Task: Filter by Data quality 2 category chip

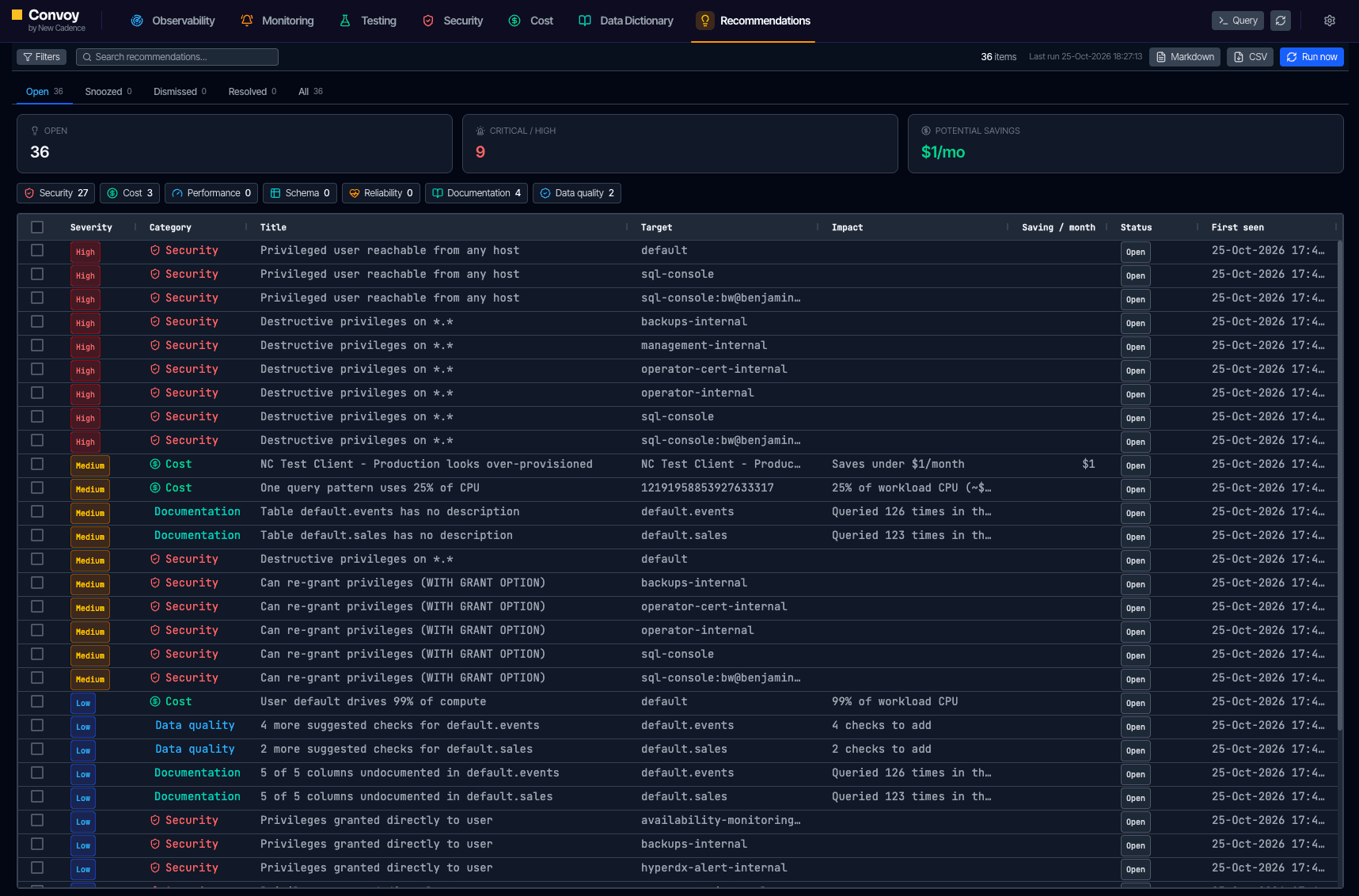Action: click(x=577, y=193)
